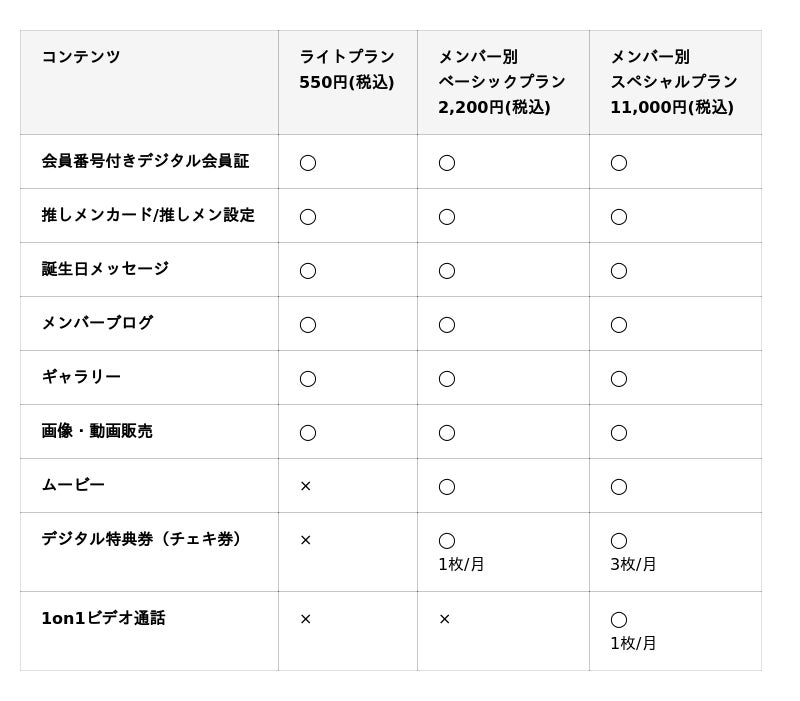
Task: Click the デジタル特典券（チェキ券） row label
Action: (x=143, y=539)
